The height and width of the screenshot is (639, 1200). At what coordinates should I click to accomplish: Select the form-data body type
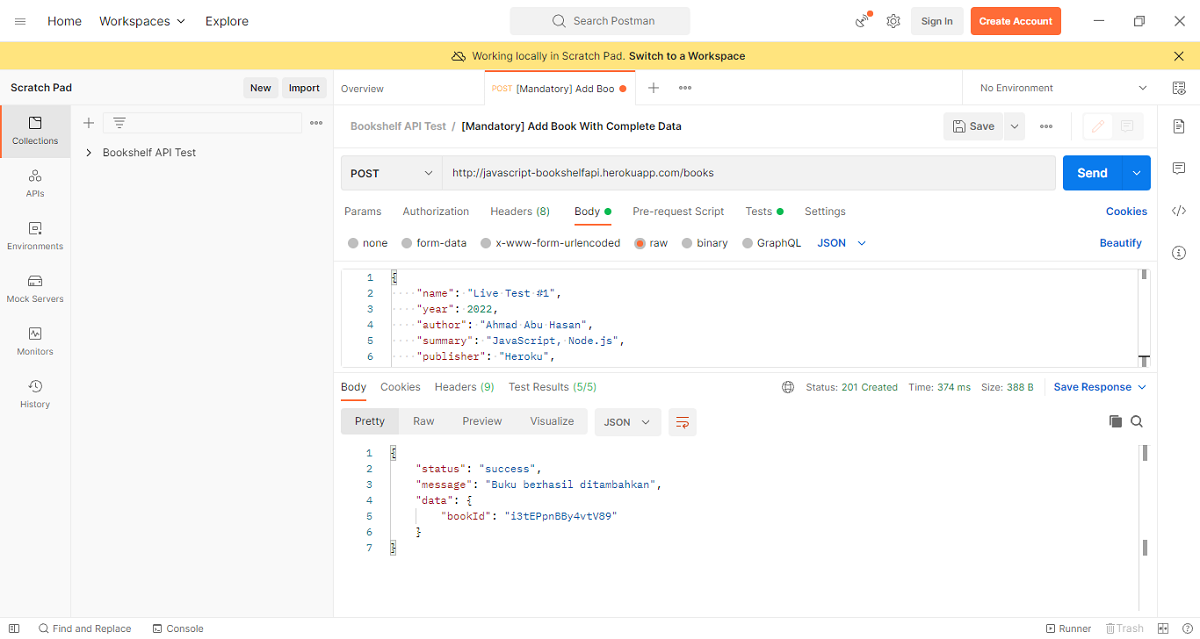pos(407,243)
